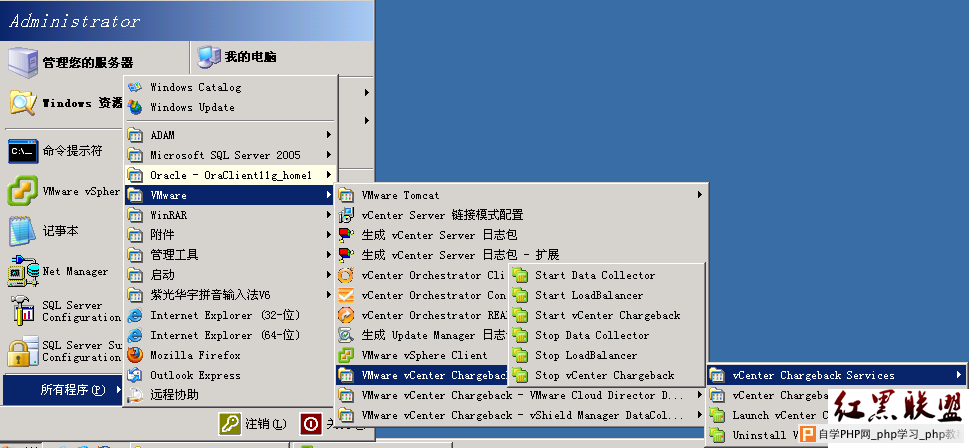Open VMware vCenter Chargeback folder entry
The height and width of the screenshot is (448, 969).
423,375
